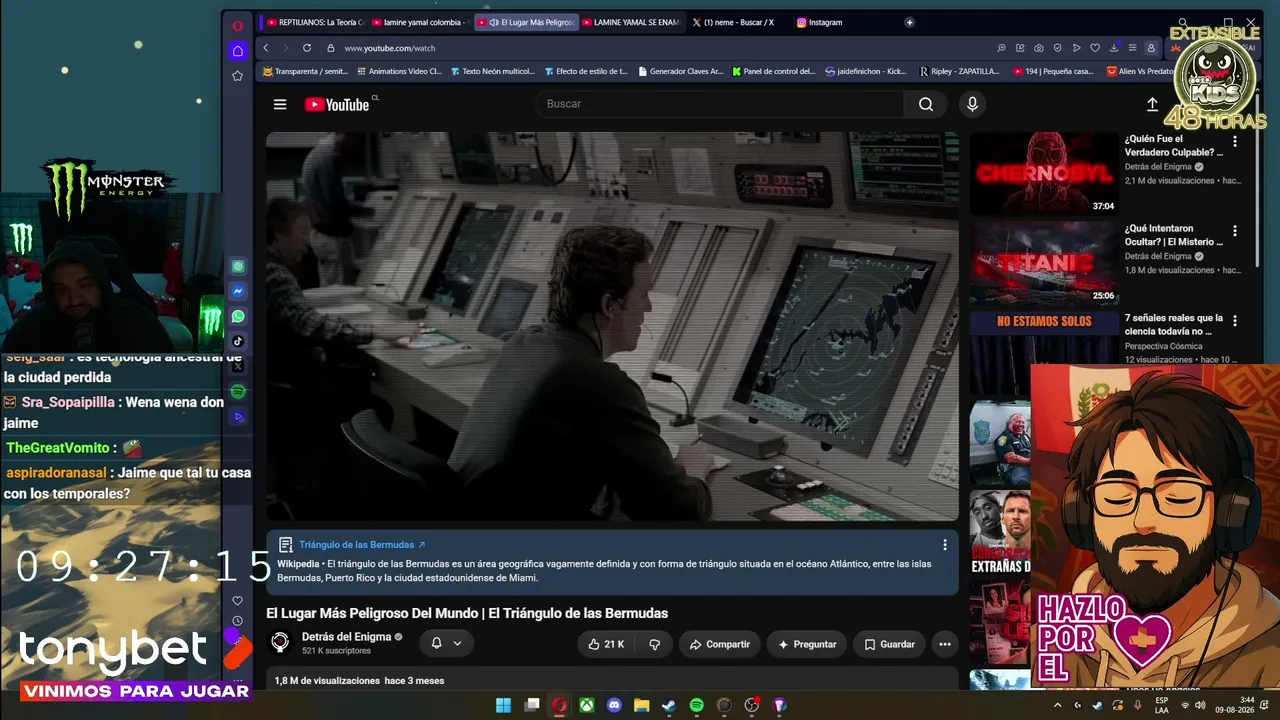
Task: Click the Compartir share button
Action: (720, 644)
